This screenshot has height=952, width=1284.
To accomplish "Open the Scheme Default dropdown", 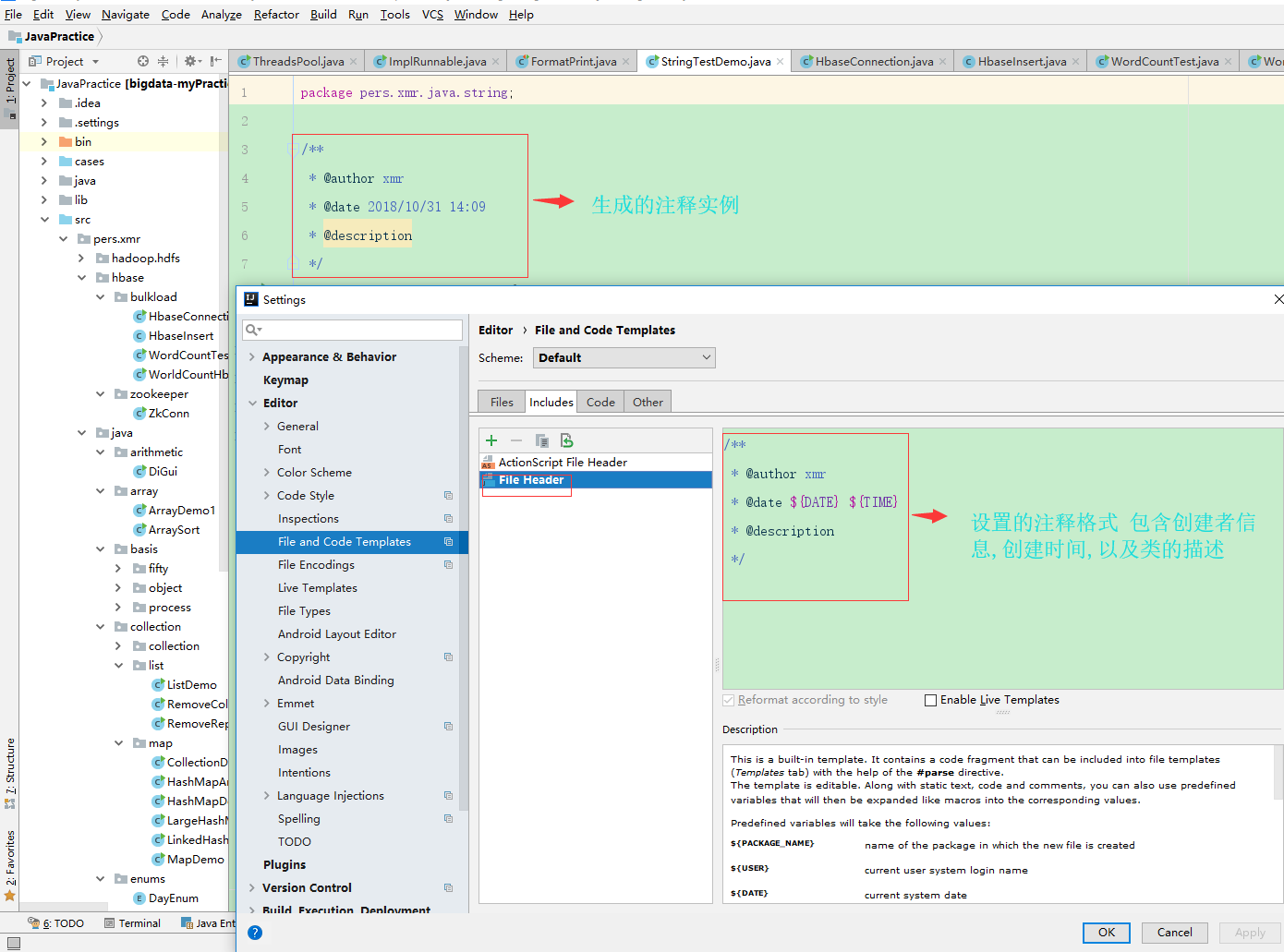I will 624,358.
